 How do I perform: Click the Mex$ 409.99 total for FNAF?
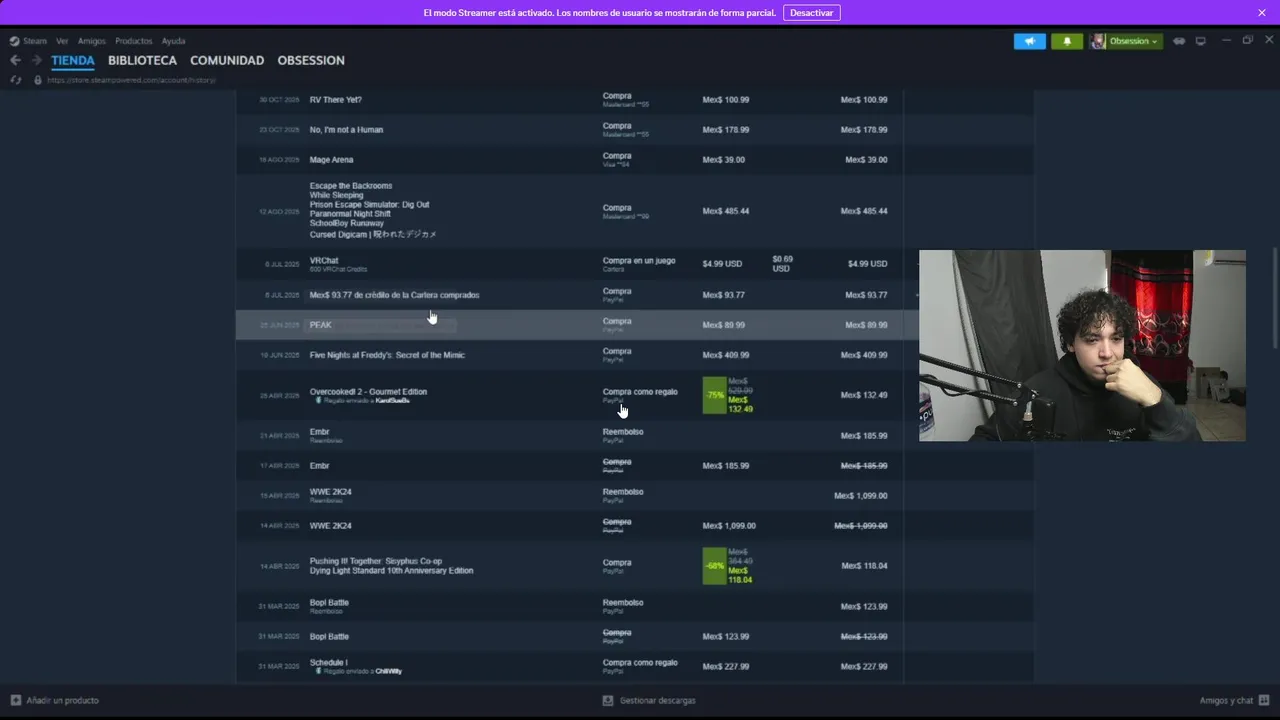coord(864,355)
